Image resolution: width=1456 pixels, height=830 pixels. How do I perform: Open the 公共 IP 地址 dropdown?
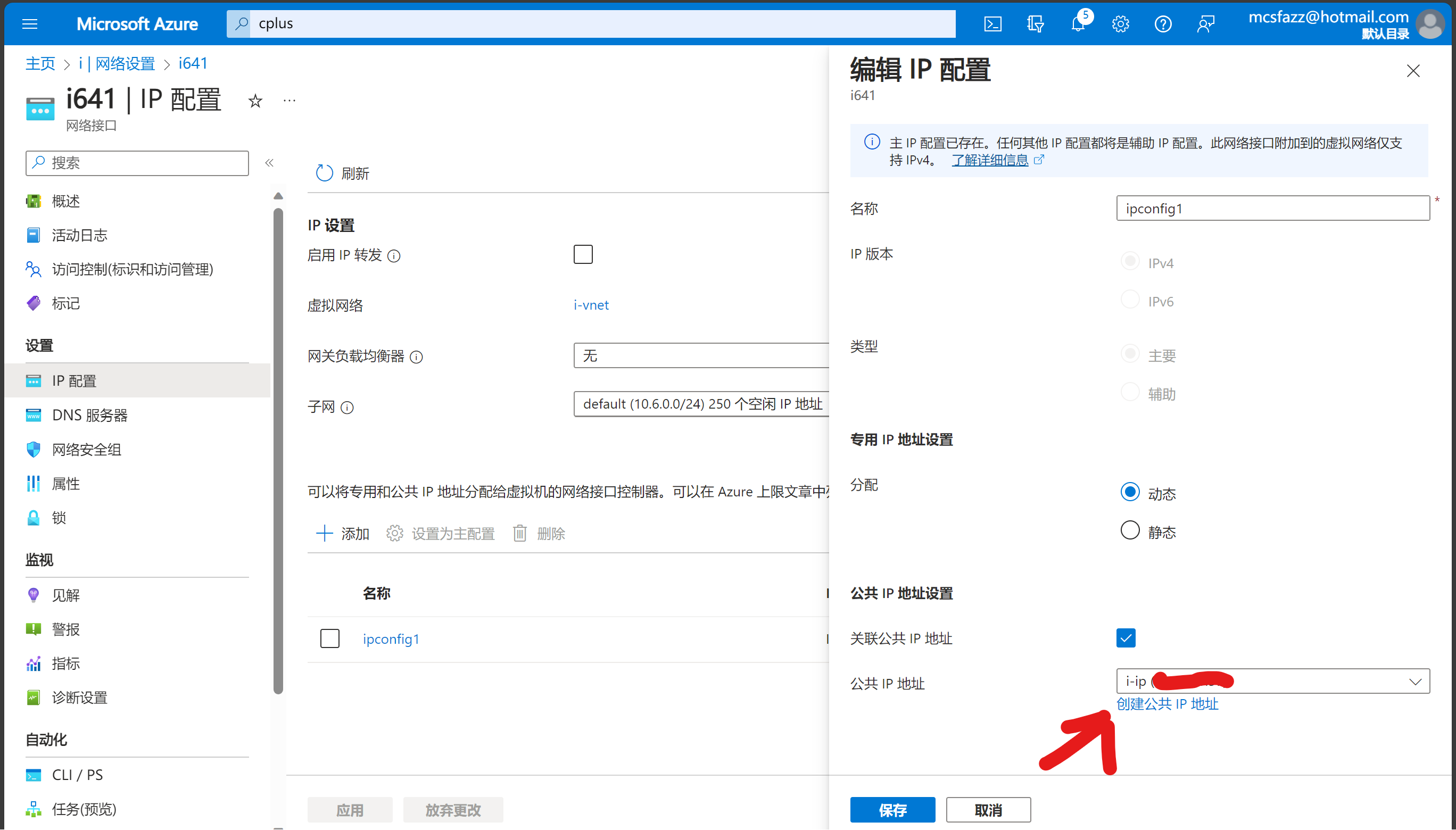coord(1273,681)
